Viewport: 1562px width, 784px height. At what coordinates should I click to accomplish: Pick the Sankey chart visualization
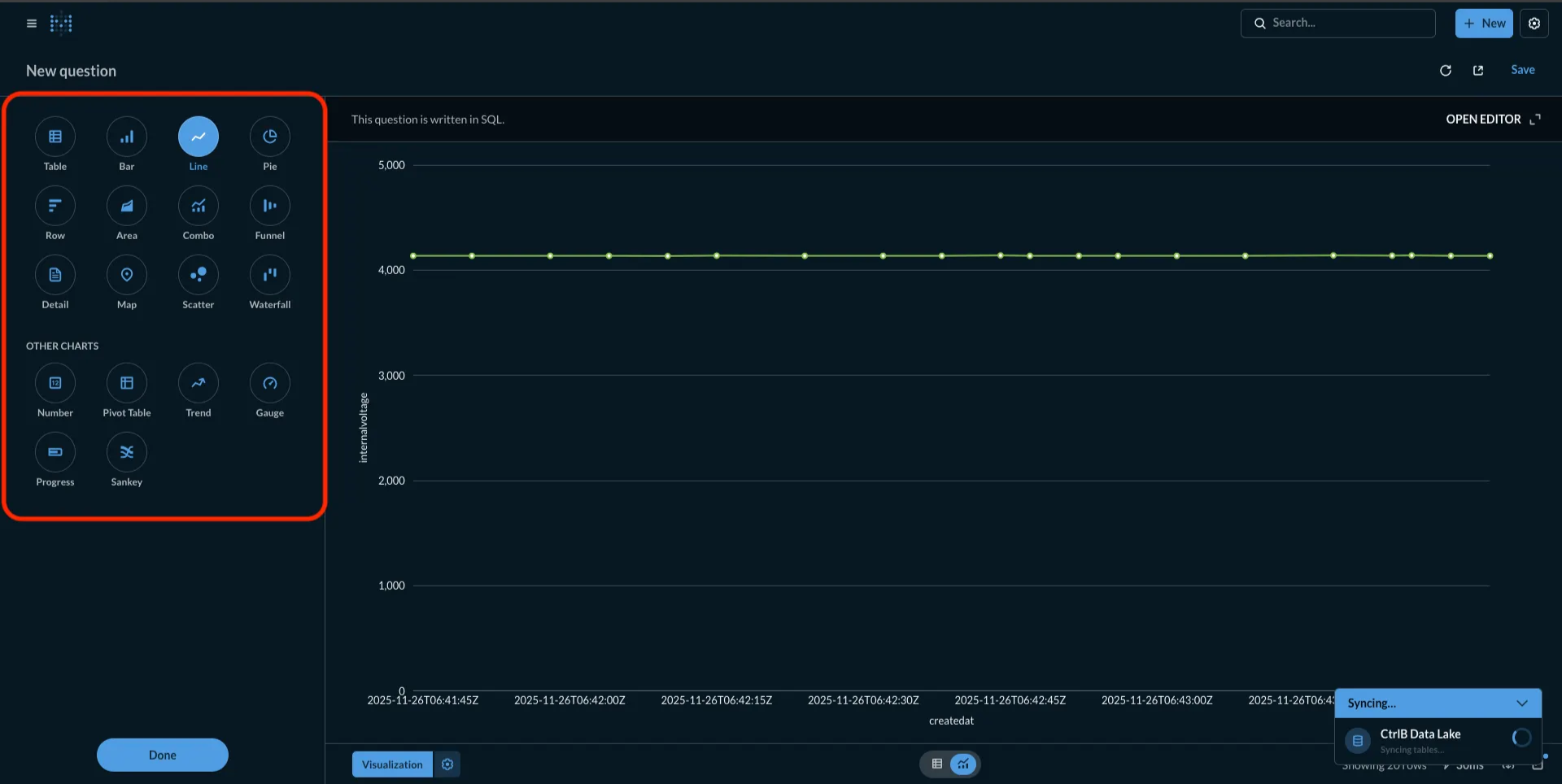126,459
